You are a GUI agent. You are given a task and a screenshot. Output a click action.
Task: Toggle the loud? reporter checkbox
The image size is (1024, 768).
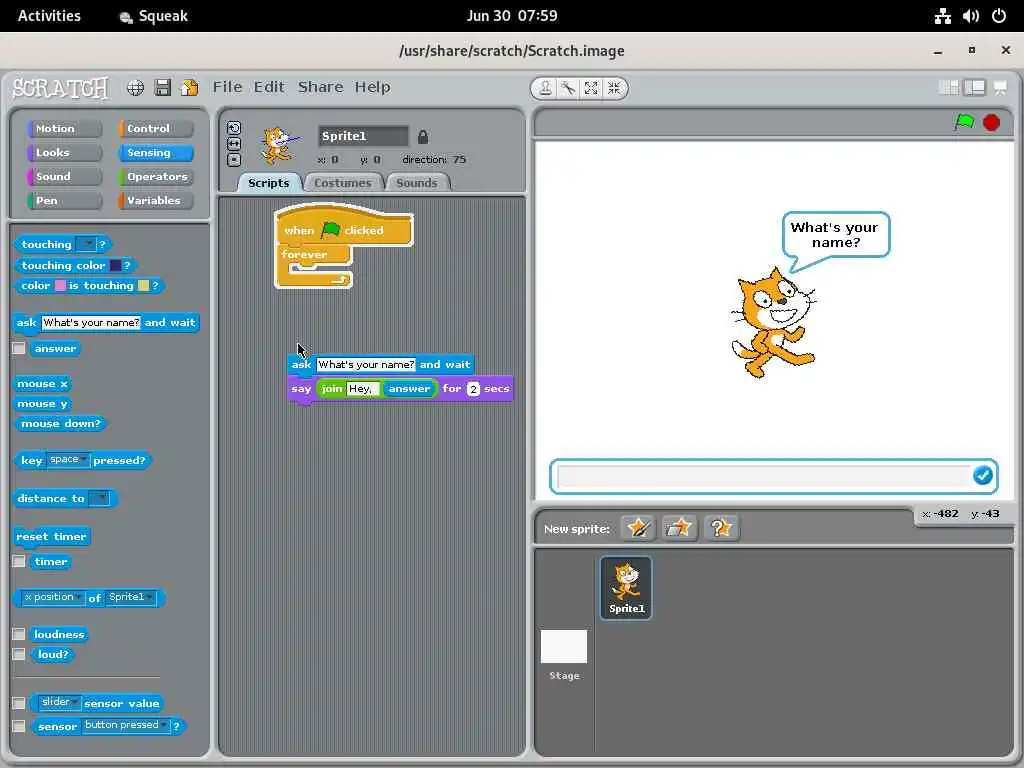tap(19, 654)
